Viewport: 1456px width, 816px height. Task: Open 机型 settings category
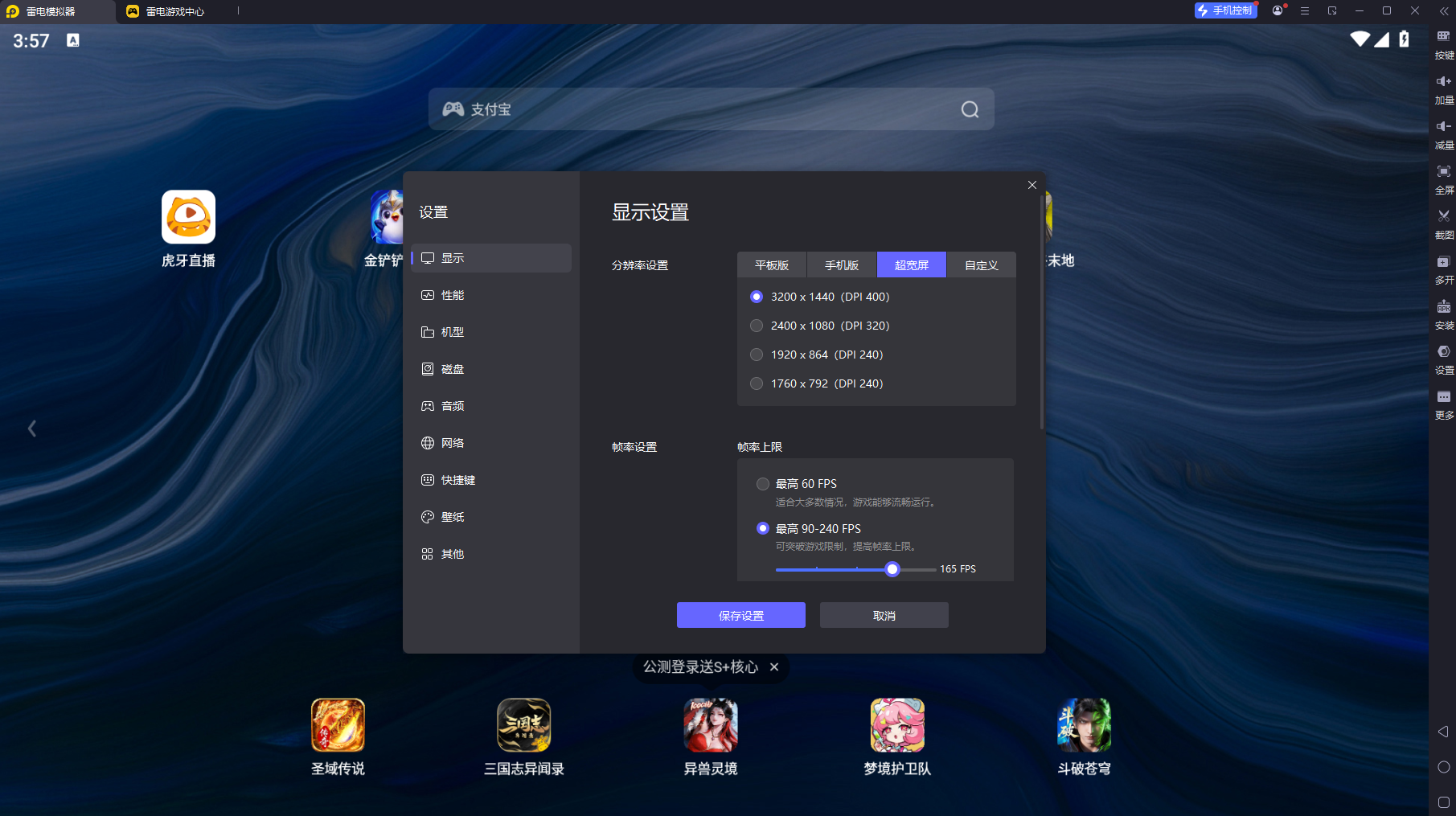pyautogui.click(x=491, y=332)
